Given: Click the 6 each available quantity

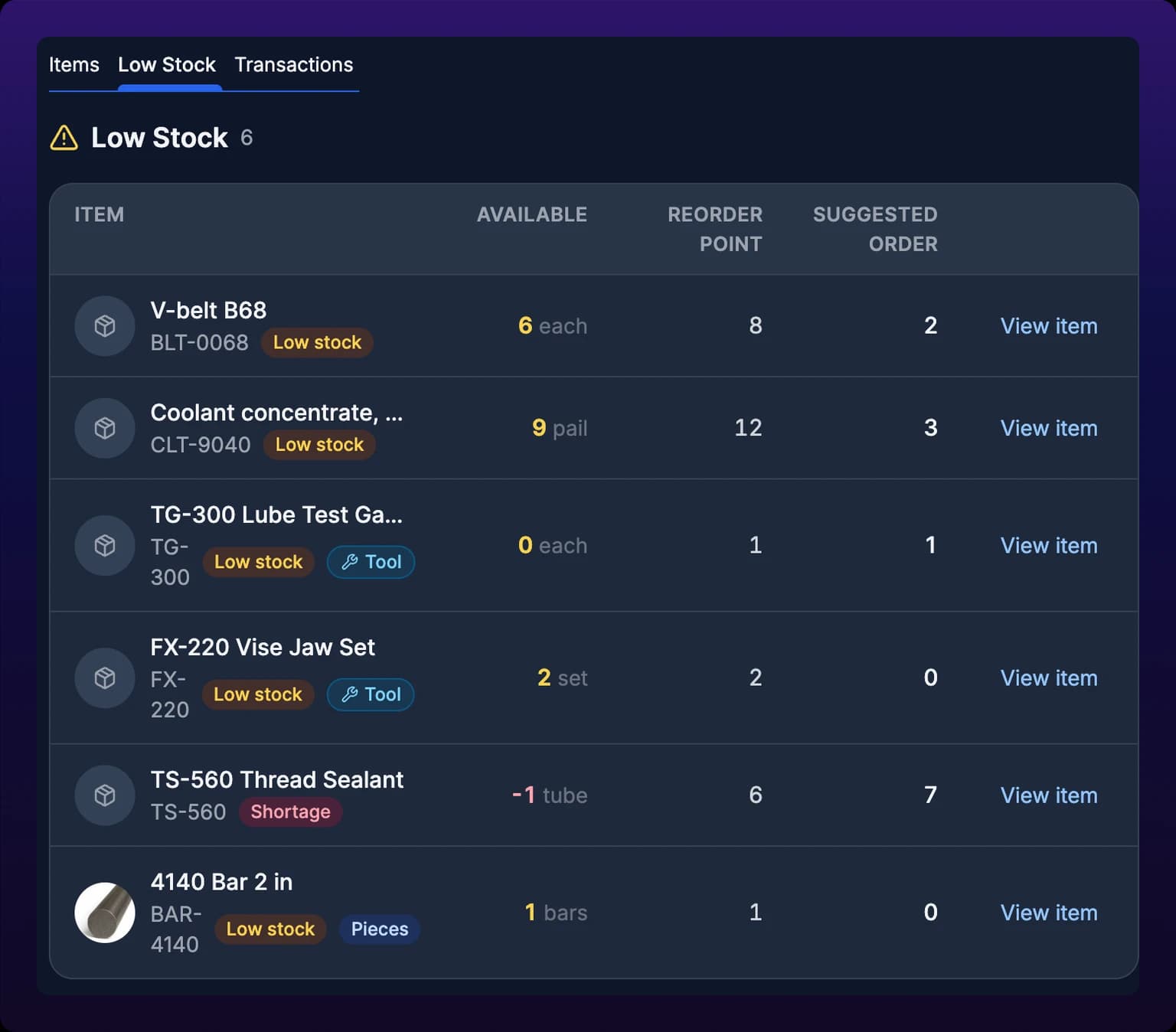Looking at the screenshot, I should pos(553,326).
